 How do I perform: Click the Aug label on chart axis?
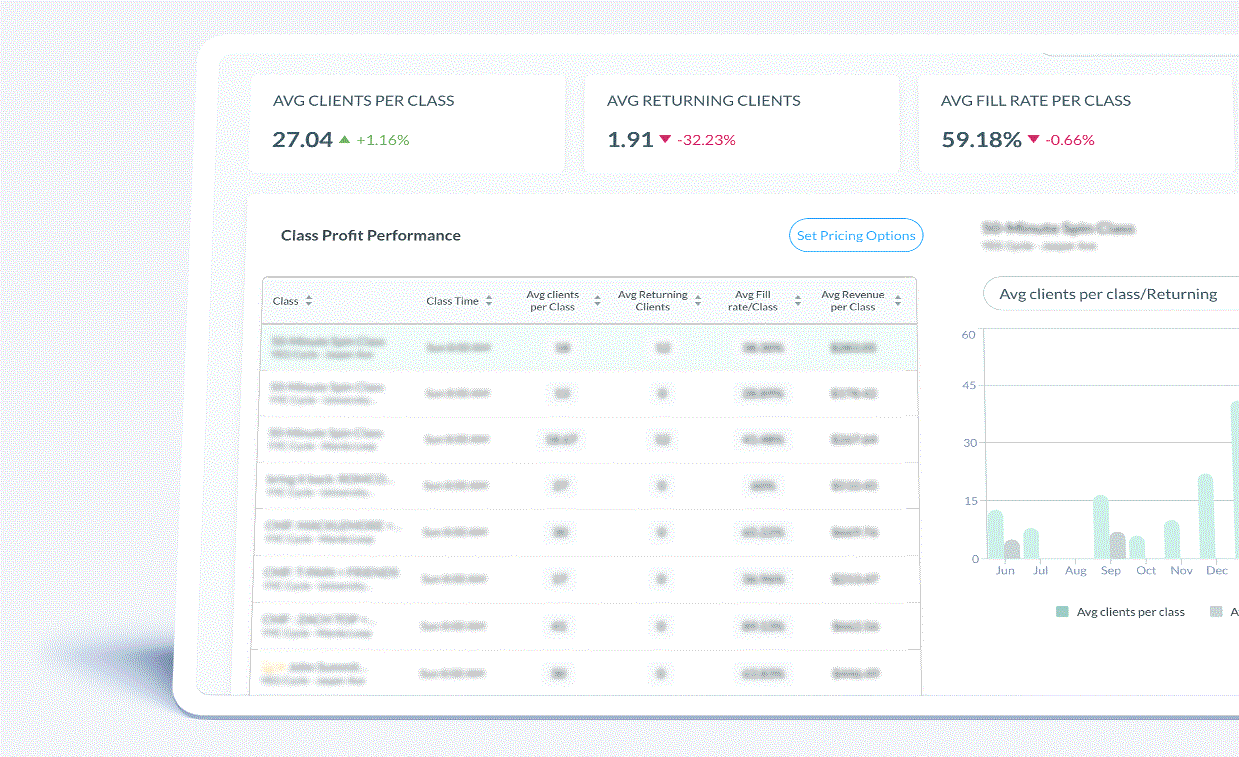click(x=1076, y=571)
